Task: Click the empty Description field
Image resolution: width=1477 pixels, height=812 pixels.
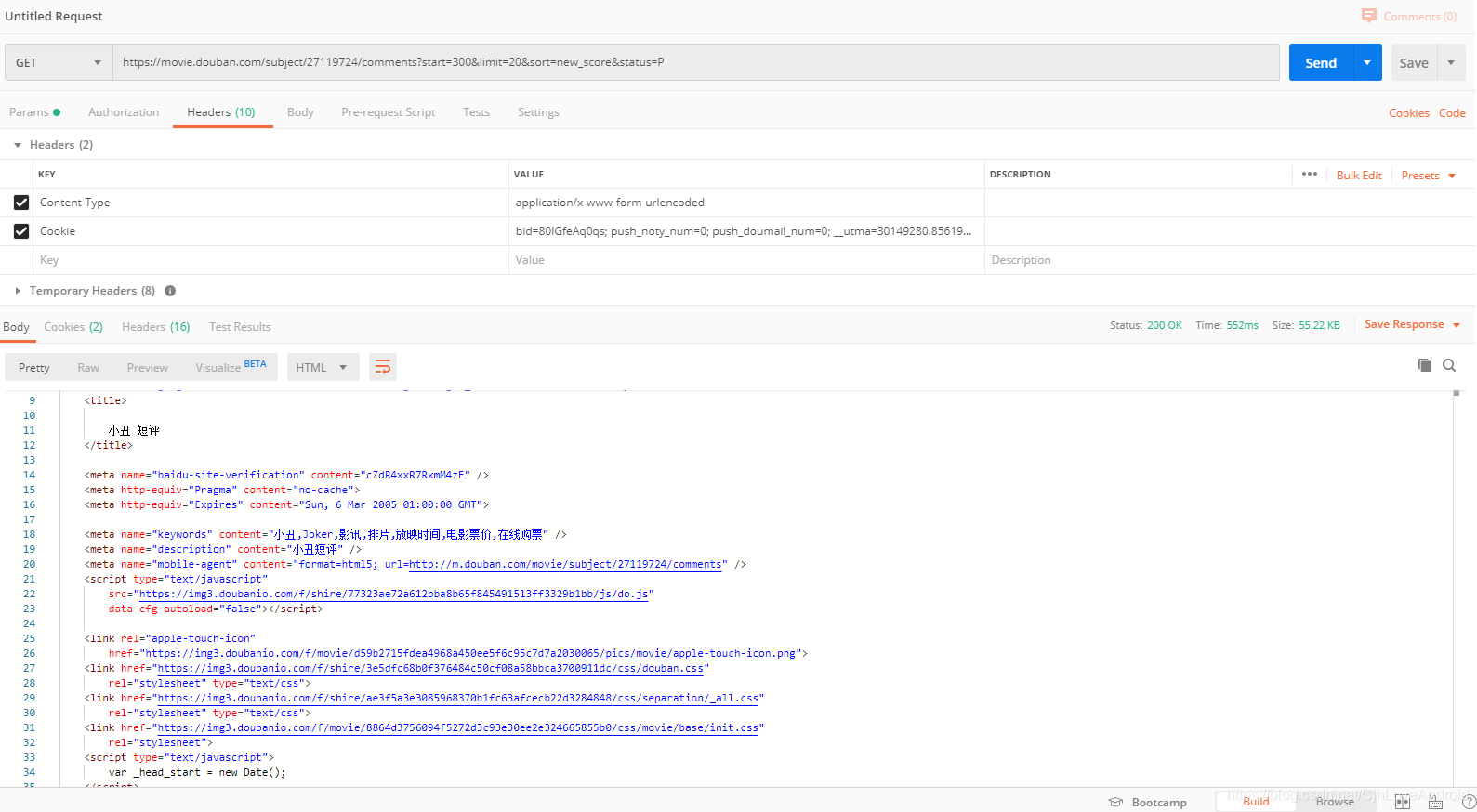Action: click(1230, 260)
